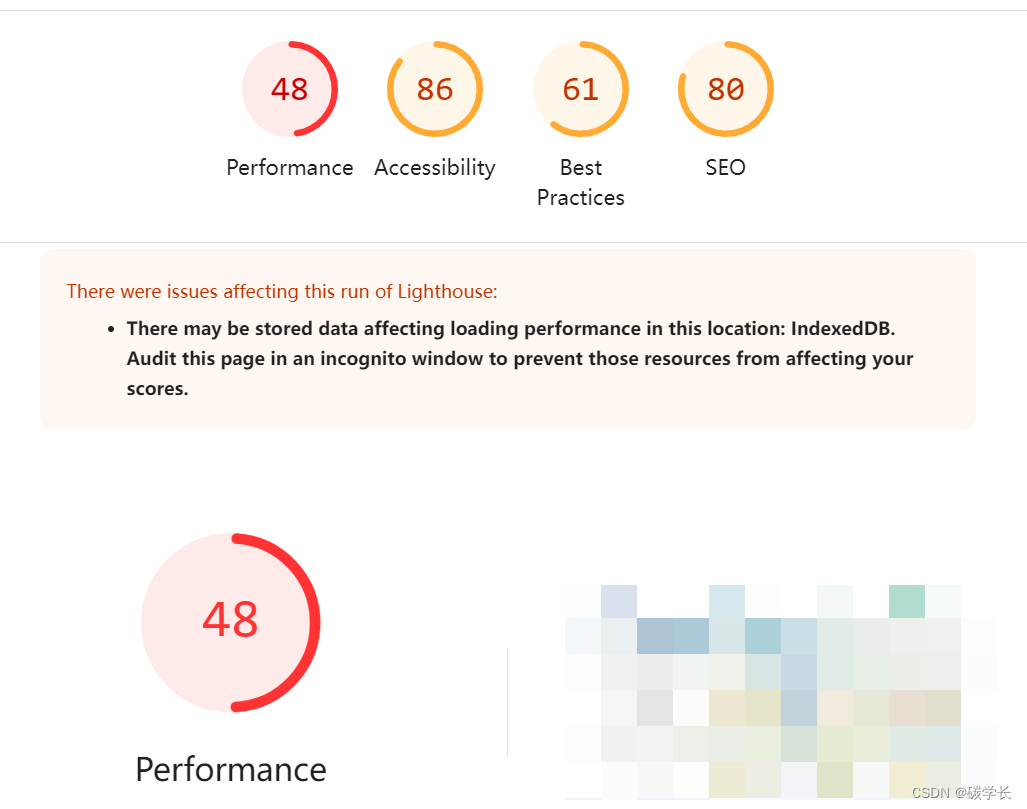Go to the Accessibility category label
1027x809 pixels.
(x=435, y=168)
